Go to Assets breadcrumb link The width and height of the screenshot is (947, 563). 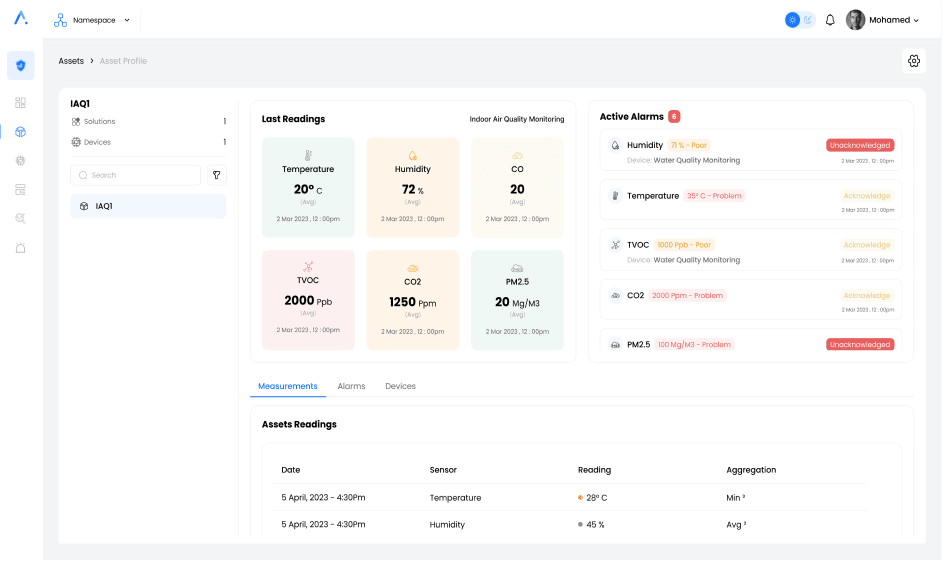[71, 61]
